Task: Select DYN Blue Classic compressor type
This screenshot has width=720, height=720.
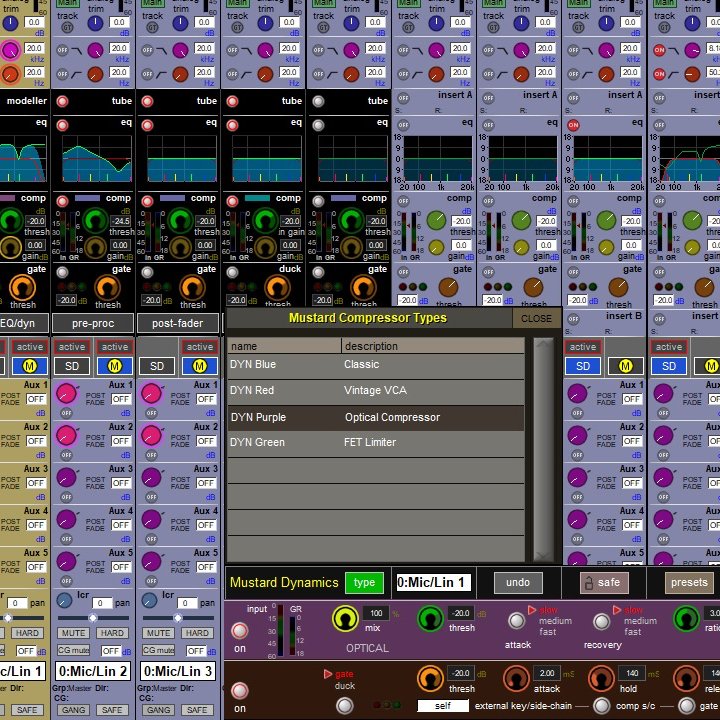Action: click(x=376, y=366)
